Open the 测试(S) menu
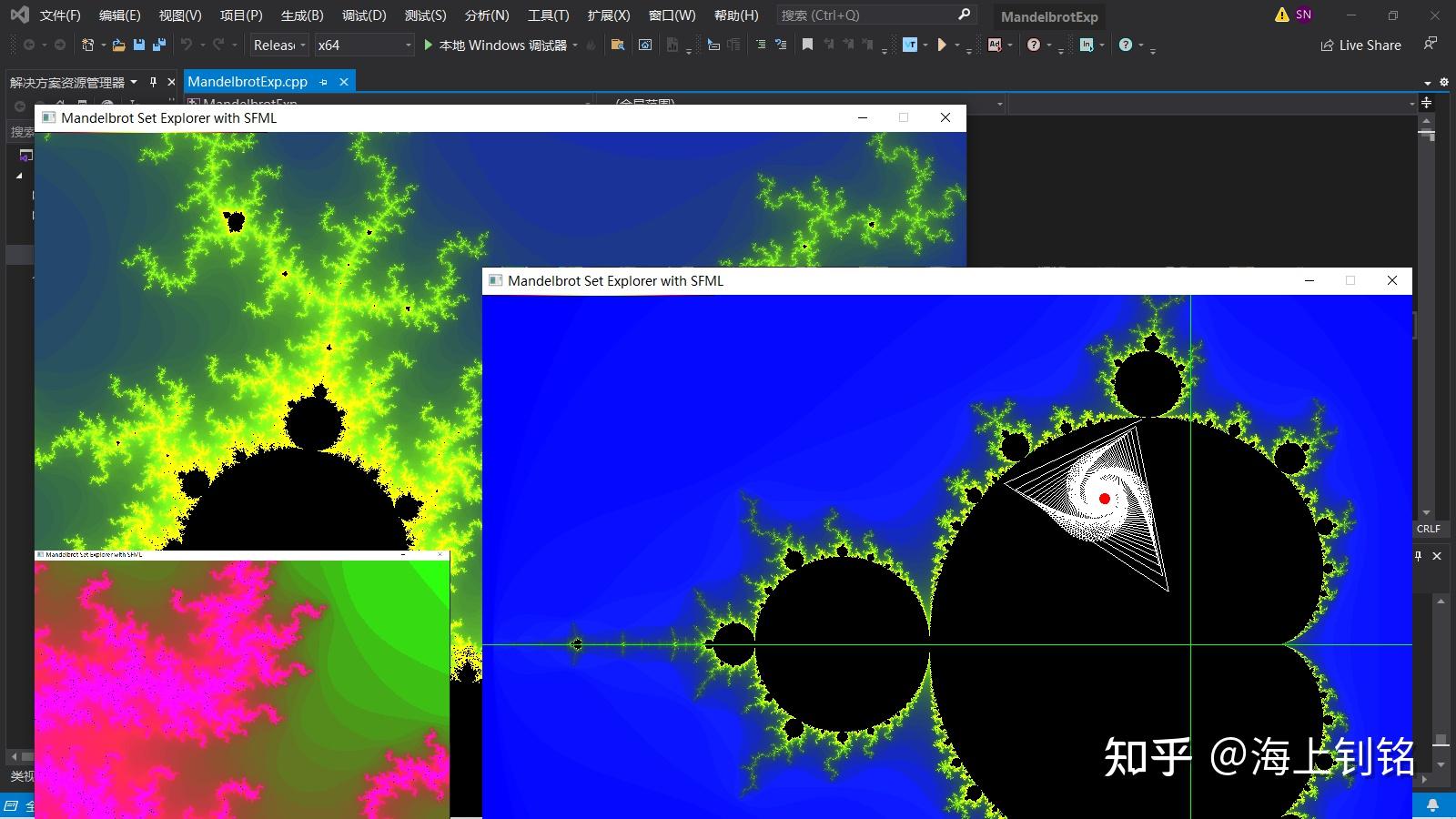Image resolution: width=1456 pixels, height=819 pixels. (x=425, y=15)
